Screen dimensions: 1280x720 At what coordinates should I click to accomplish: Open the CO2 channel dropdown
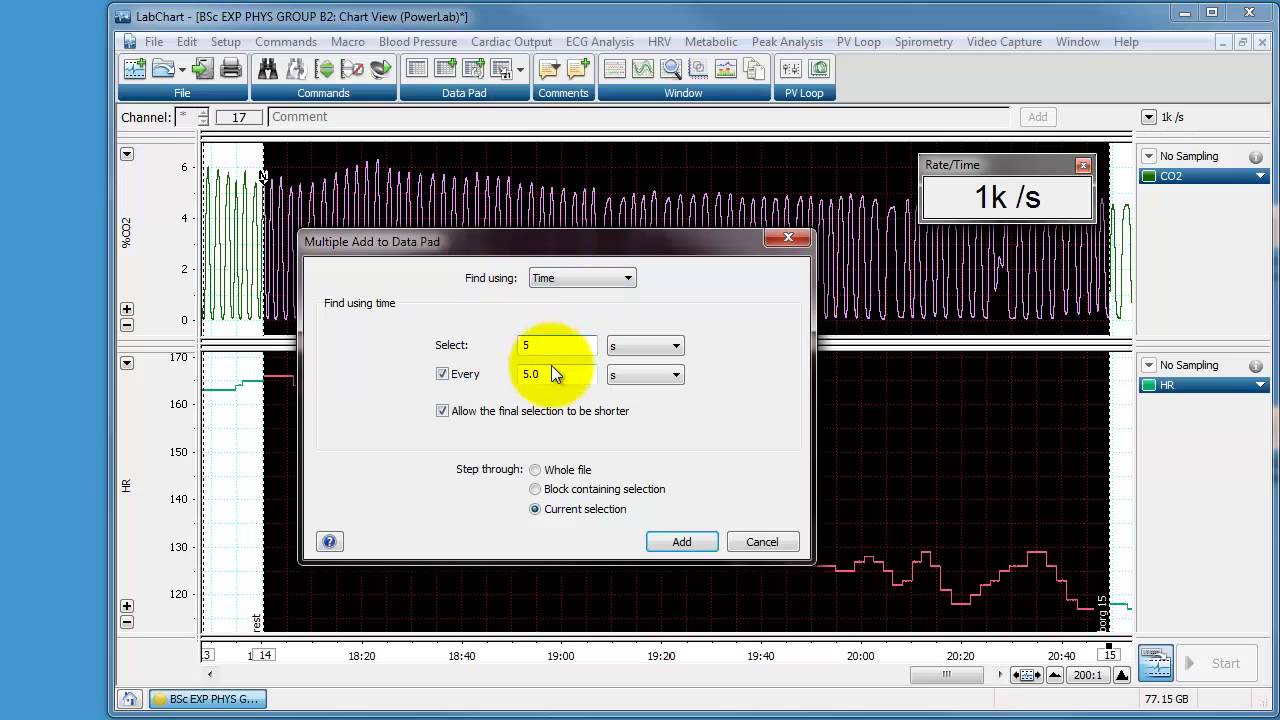(x=1260, y=176)
